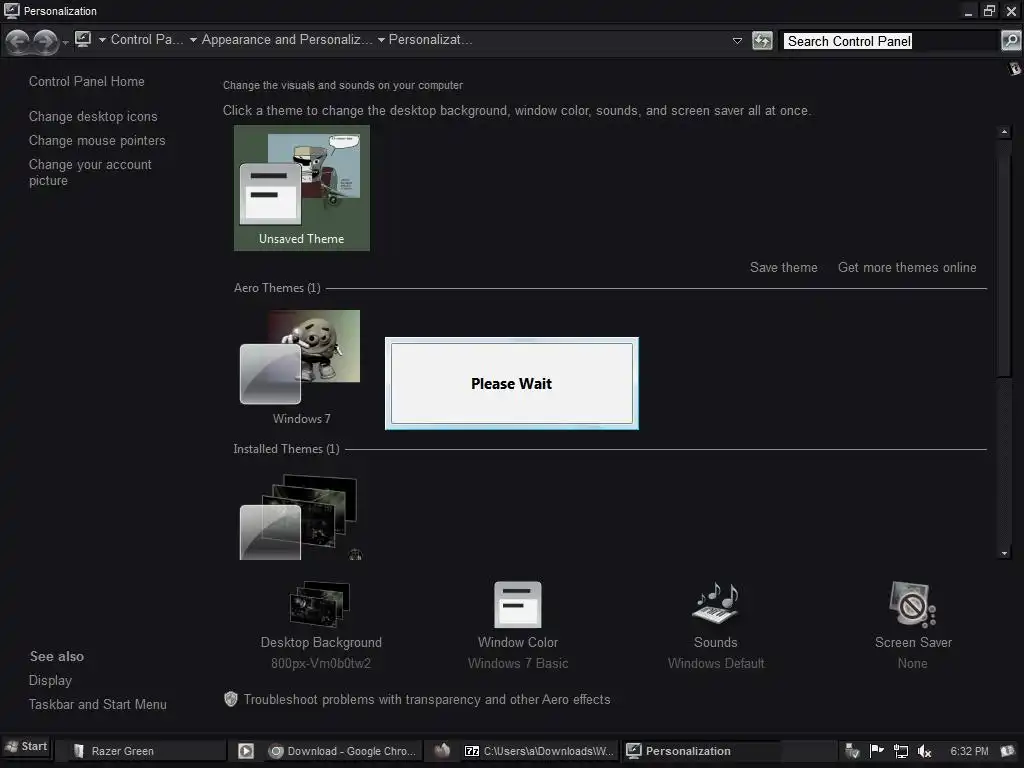Screen dimensions: 1024x768
Task: Switch to 7-Zip Downloads taskbar window
Action: point(539,751)
